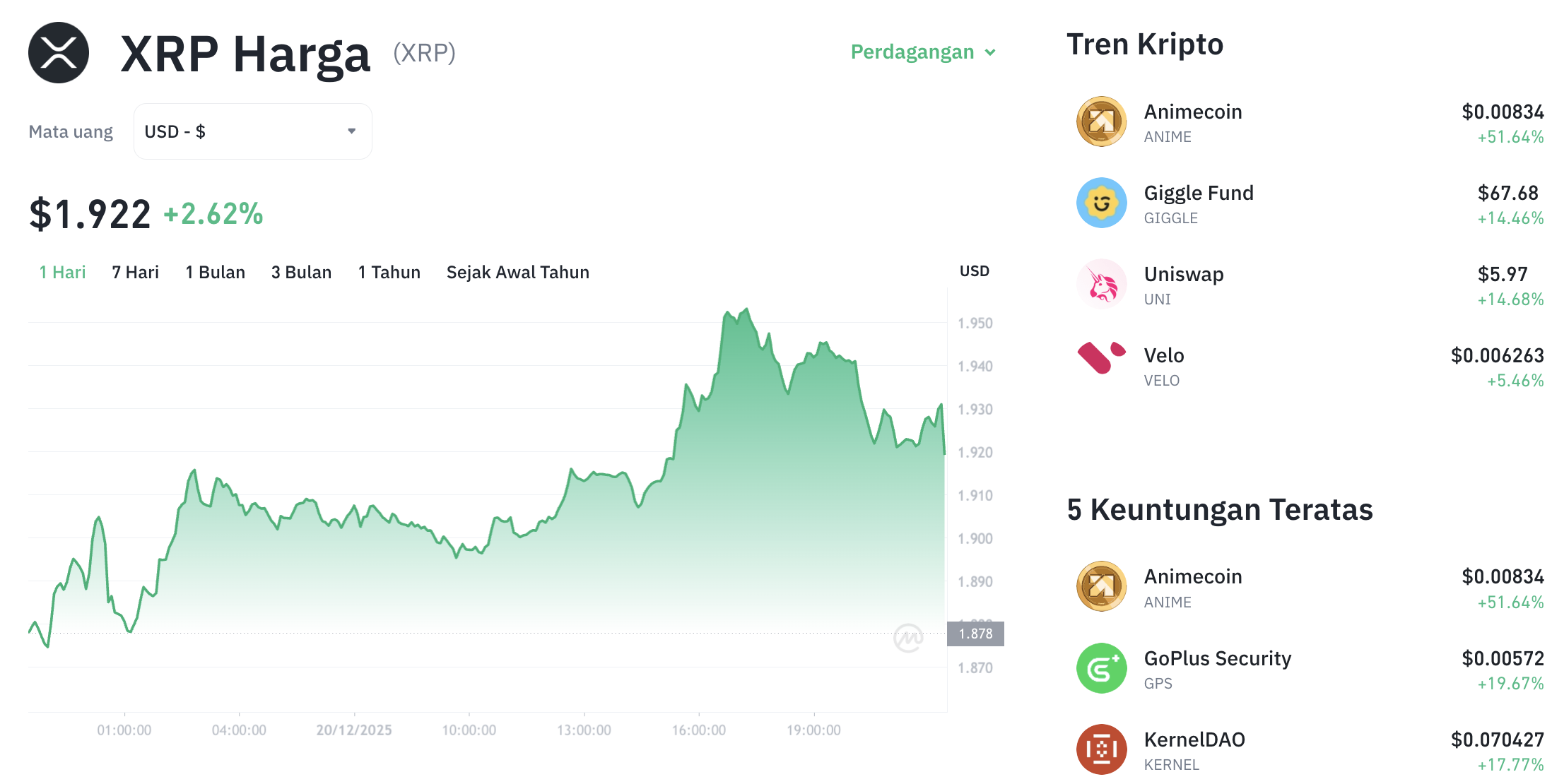1552x784 pixels.
Task: Switch to the 7 Hari tab
Action: tap(135, 272)
